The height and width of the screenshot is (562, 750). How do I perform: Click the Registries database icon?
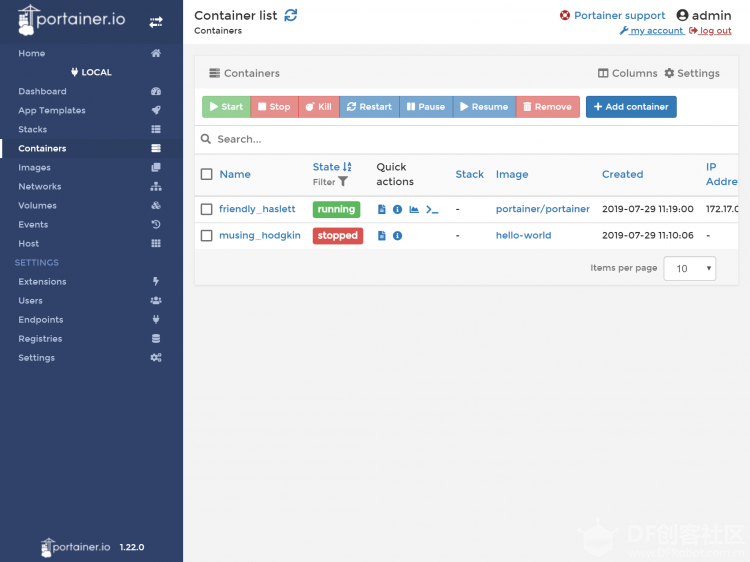point(156,339)
